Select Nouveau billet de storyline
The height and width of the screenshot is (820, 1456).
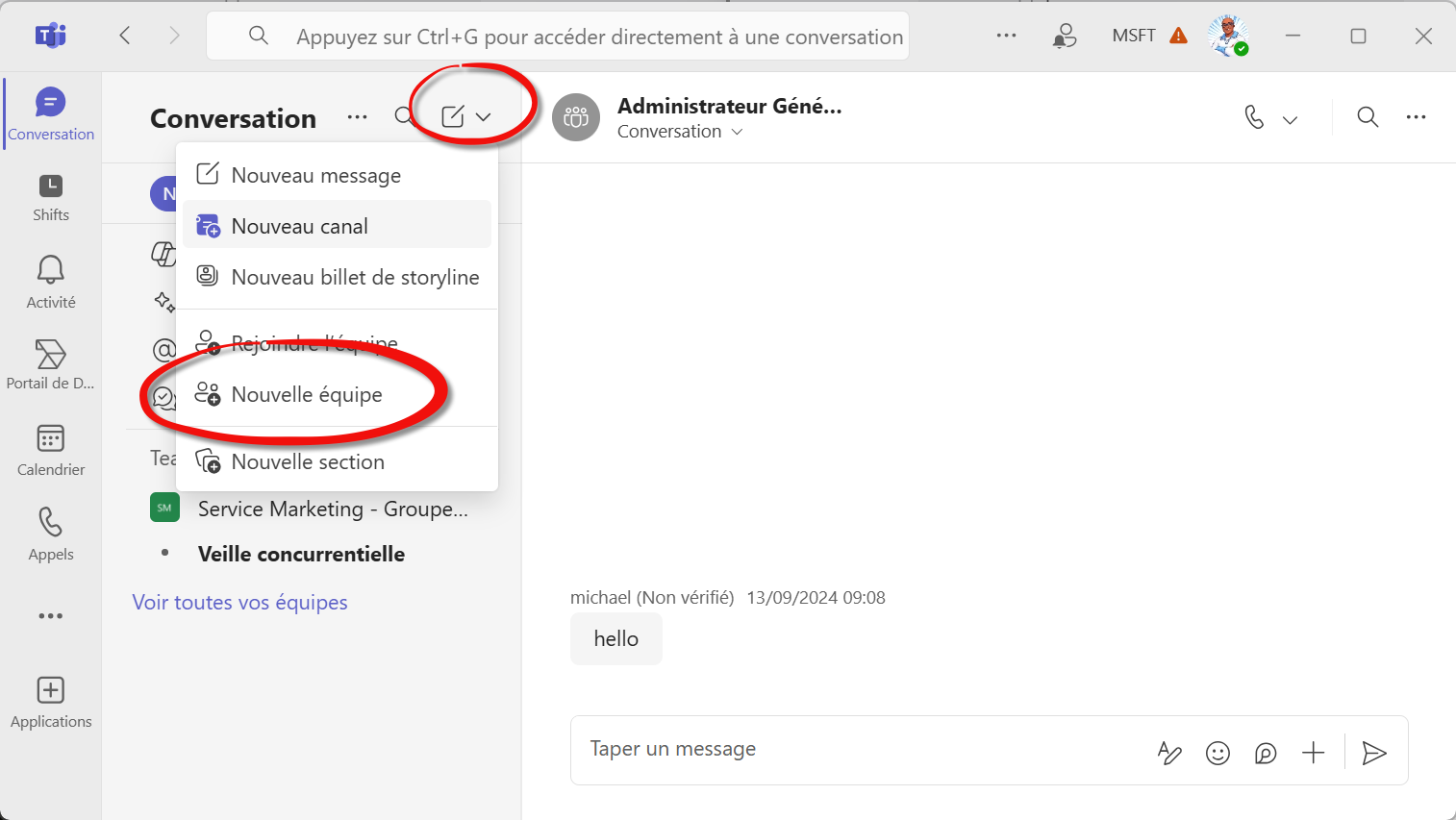[x=355, y=278]
